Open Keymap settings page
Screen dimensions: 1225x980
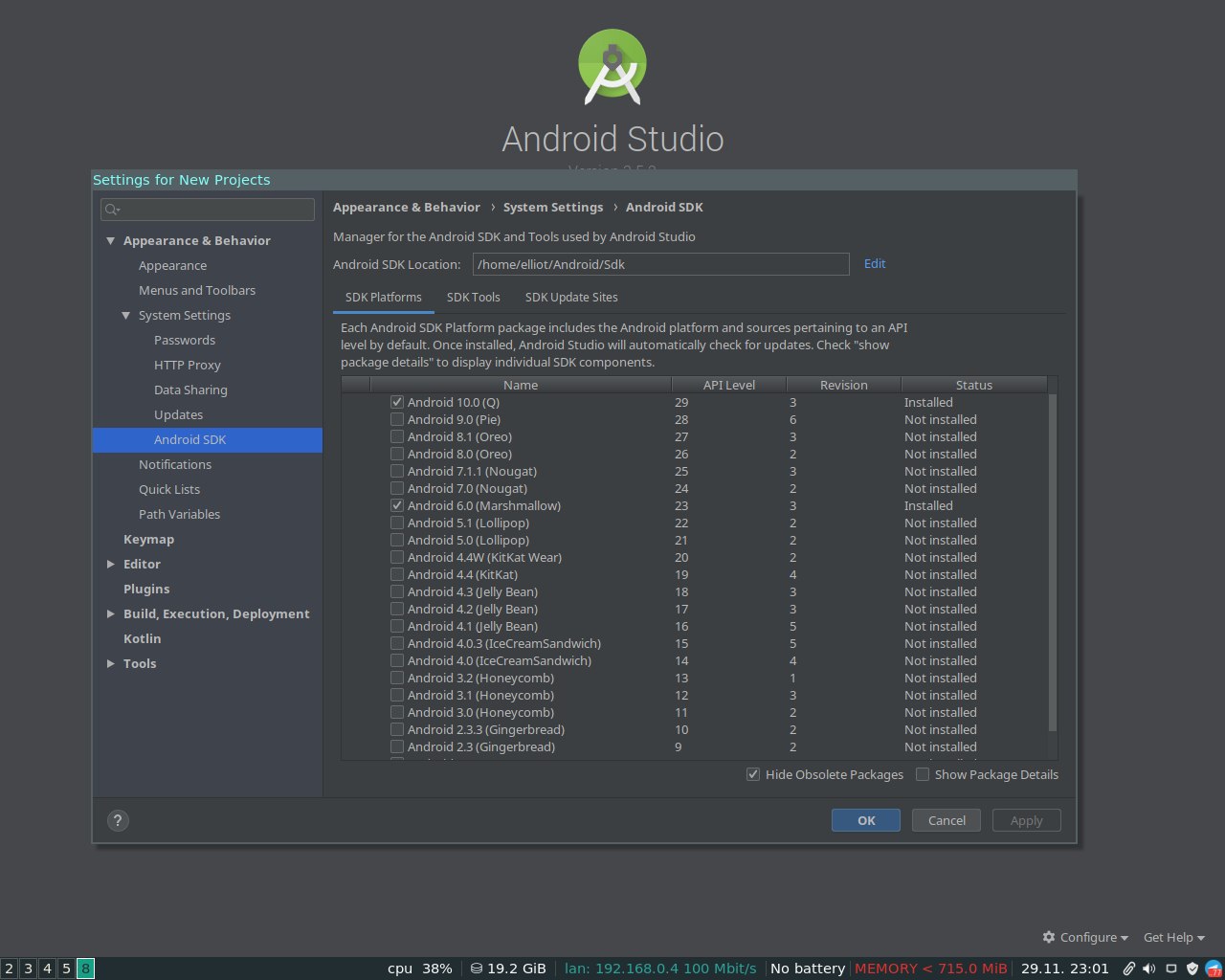[x=148, y=540]
